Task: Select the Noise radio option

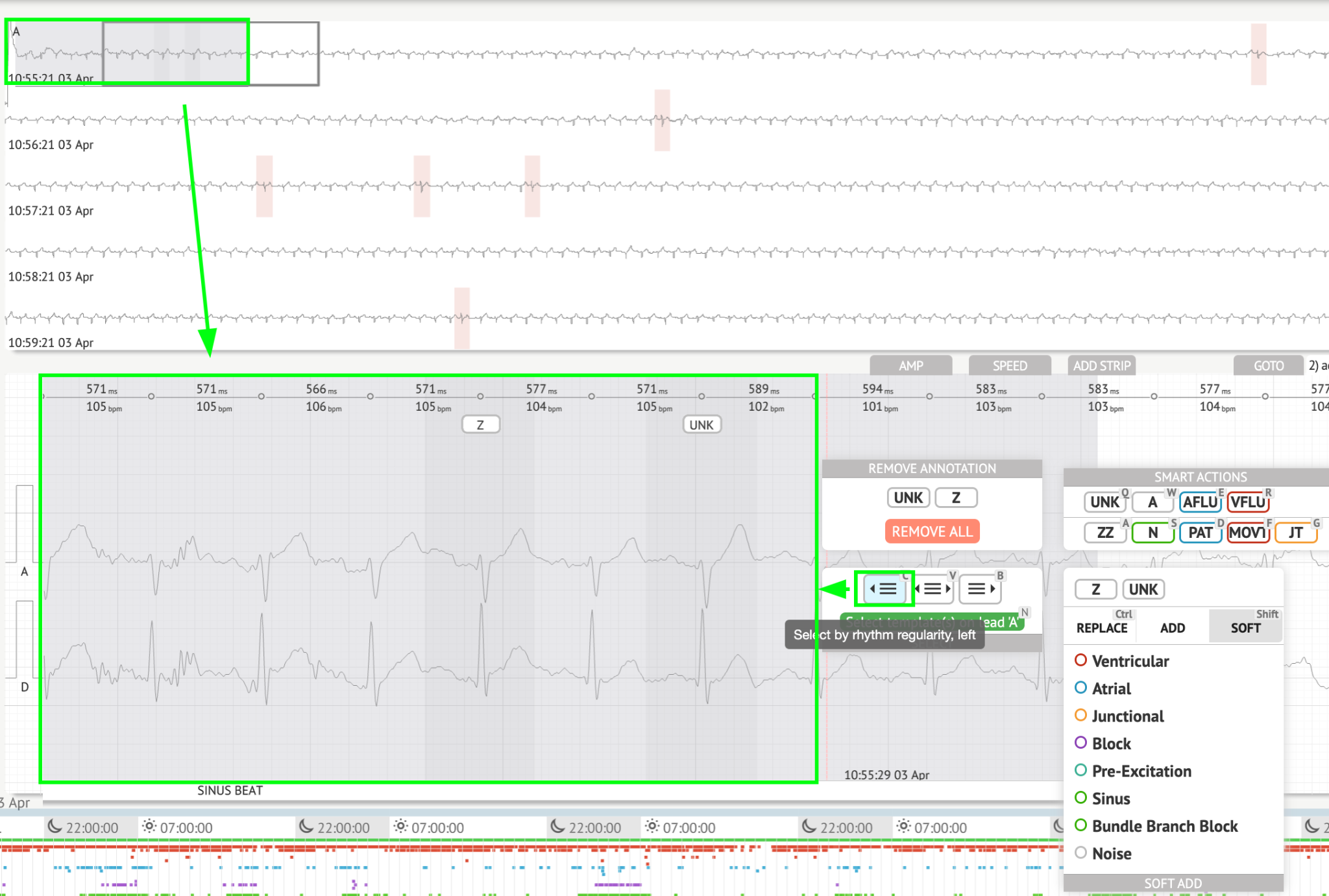Action: tap(1081, 853)
